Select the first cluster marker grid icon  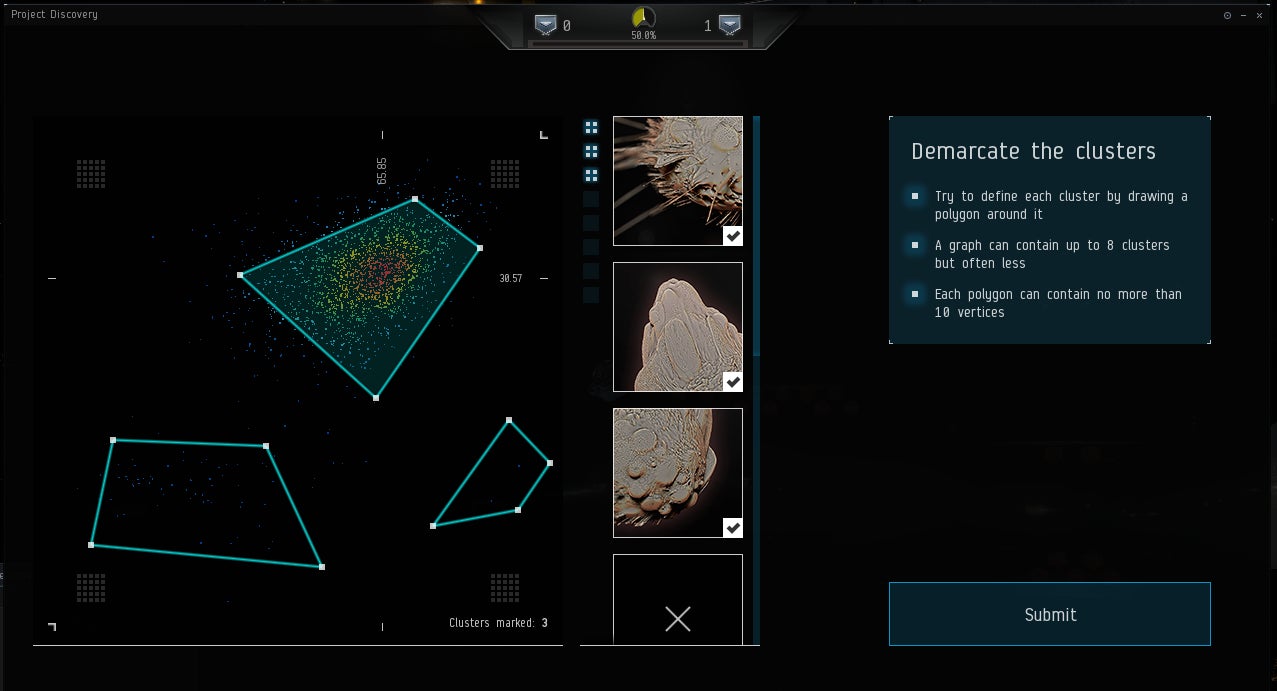pos(591,127)
